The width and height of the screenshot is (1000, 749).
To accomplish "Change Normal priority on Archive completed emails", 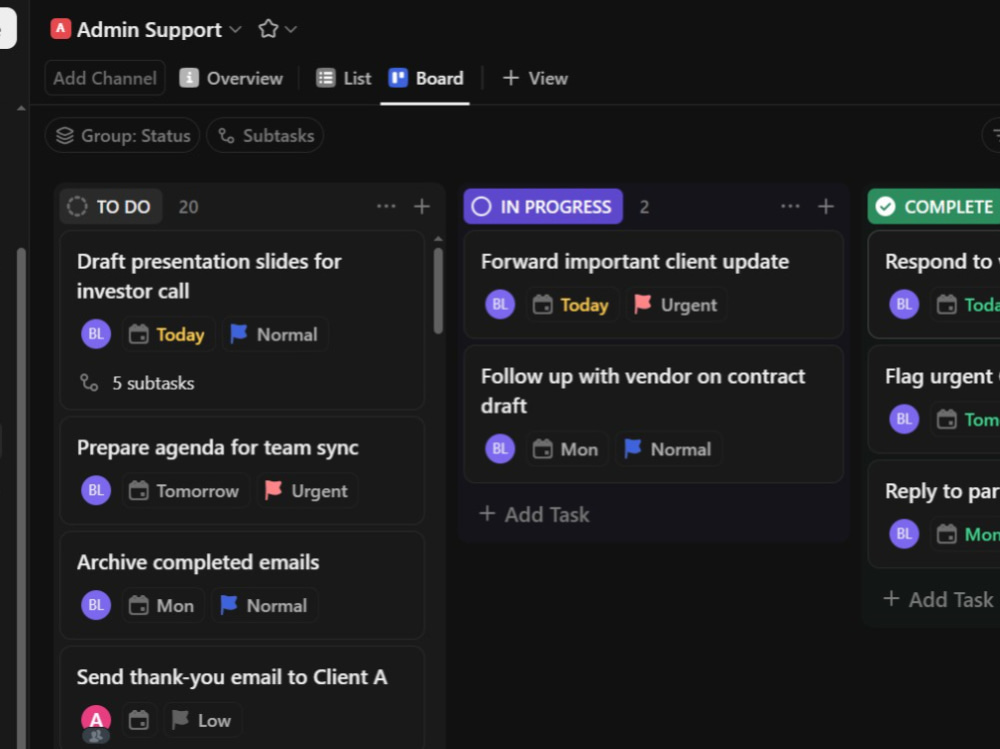I will tap(264, 605).
